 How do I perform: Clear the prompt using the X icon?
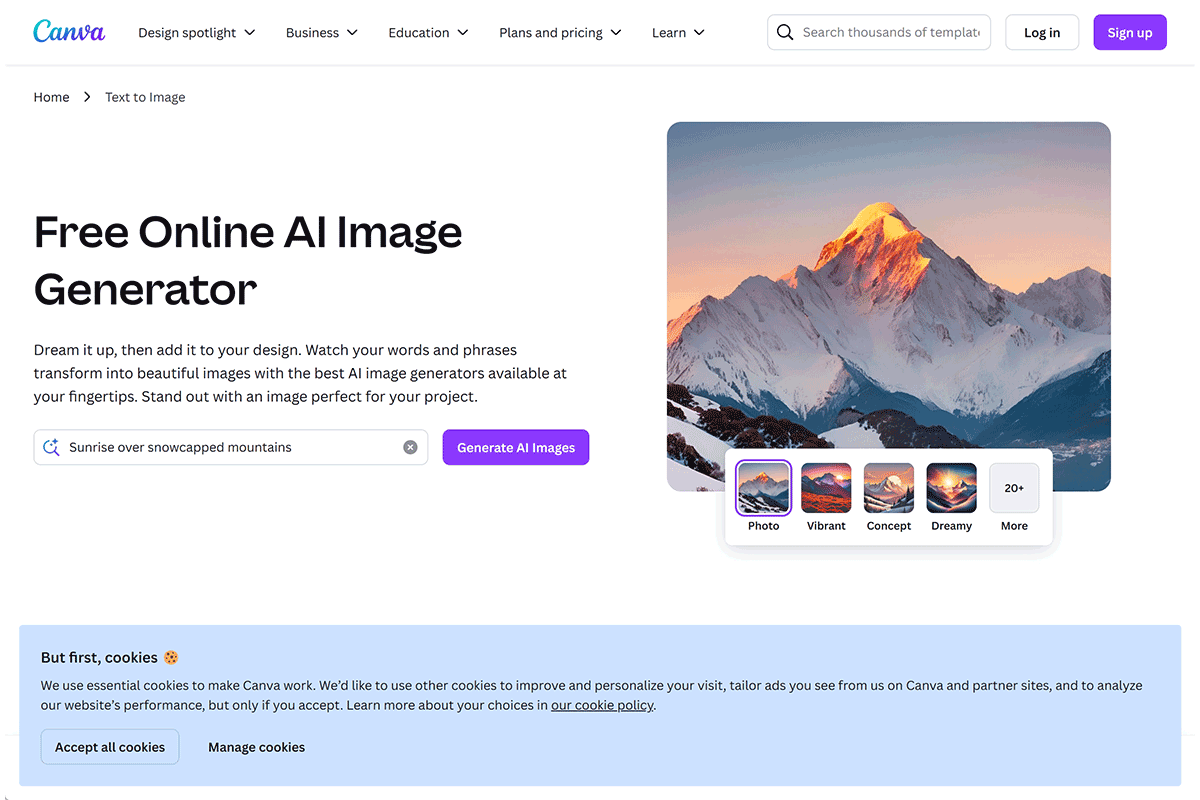point(410,447)
